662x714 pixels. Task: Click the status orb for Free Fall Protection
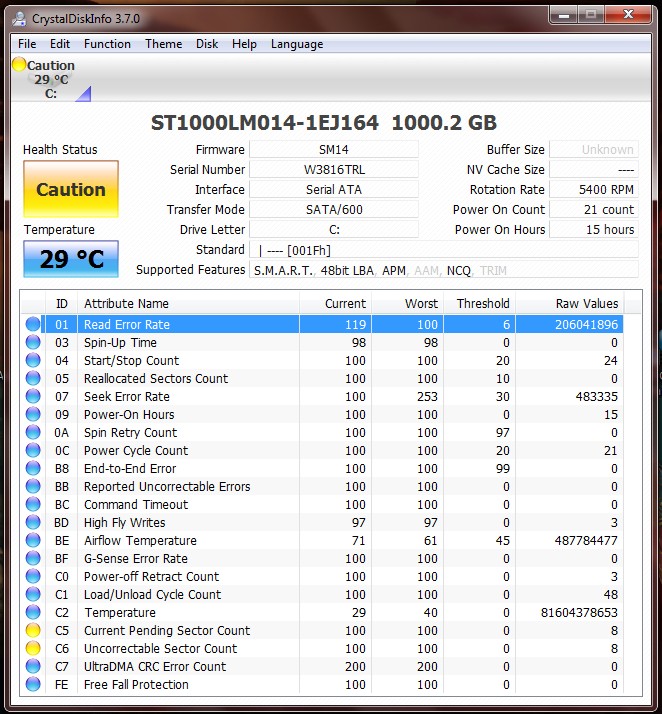(x=33, y=684)
